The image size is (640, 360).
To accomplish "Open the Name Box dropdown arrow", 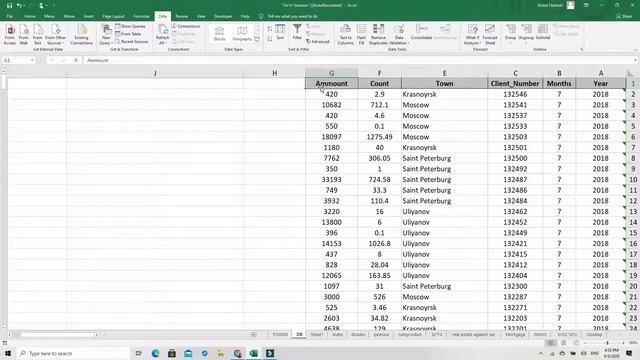I will pyautogui.click(x=32, y=60).
